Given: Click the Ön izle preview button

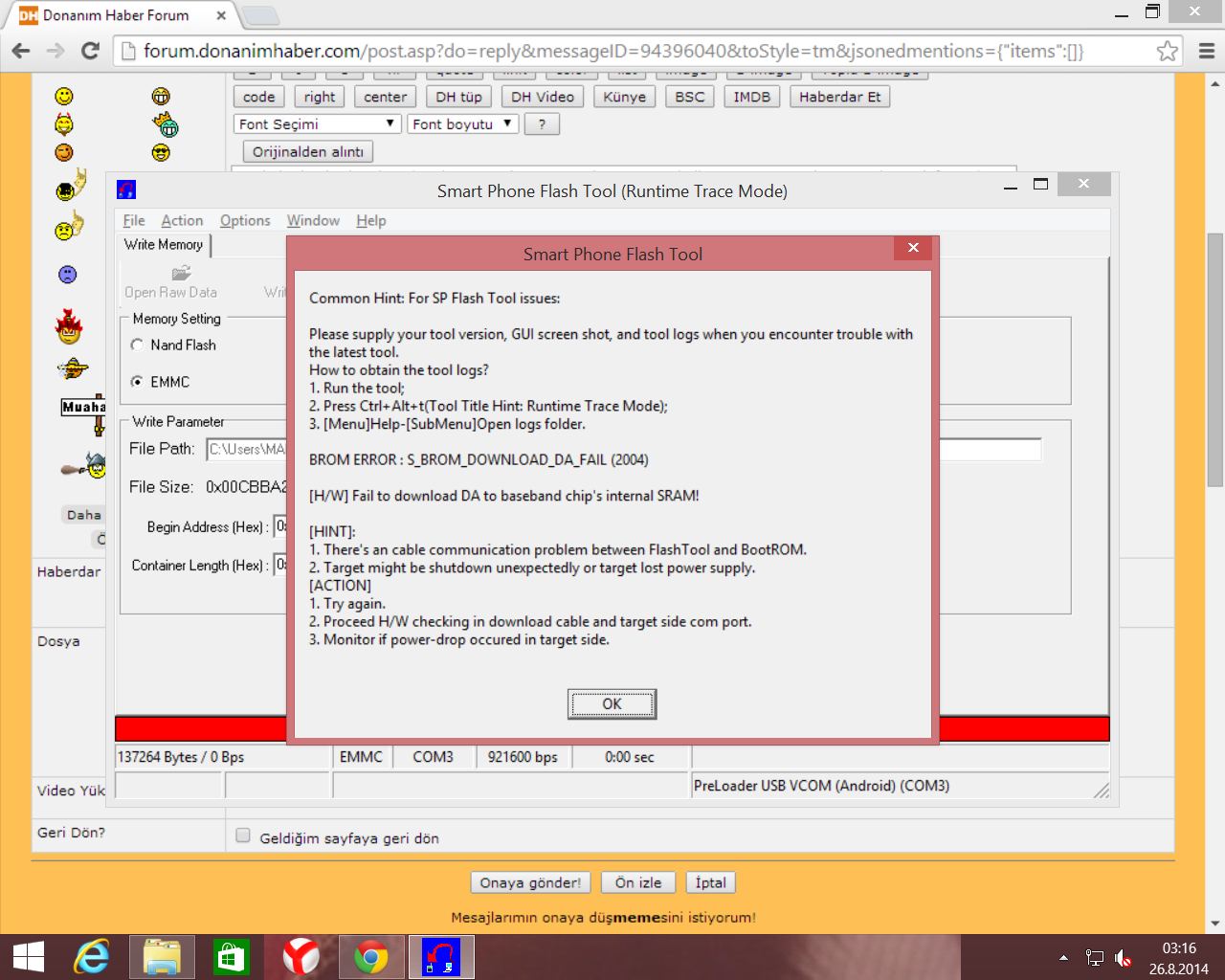Looking at the screenshot, I should pyautogui.click(x=638, y=882).
